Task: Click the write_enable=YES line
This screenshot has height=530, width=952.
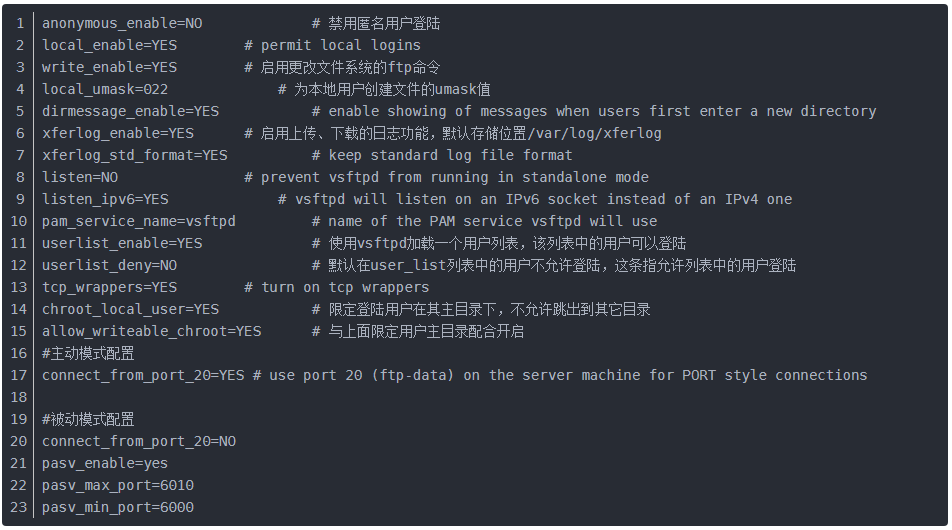Action: [x=109, y=67]
